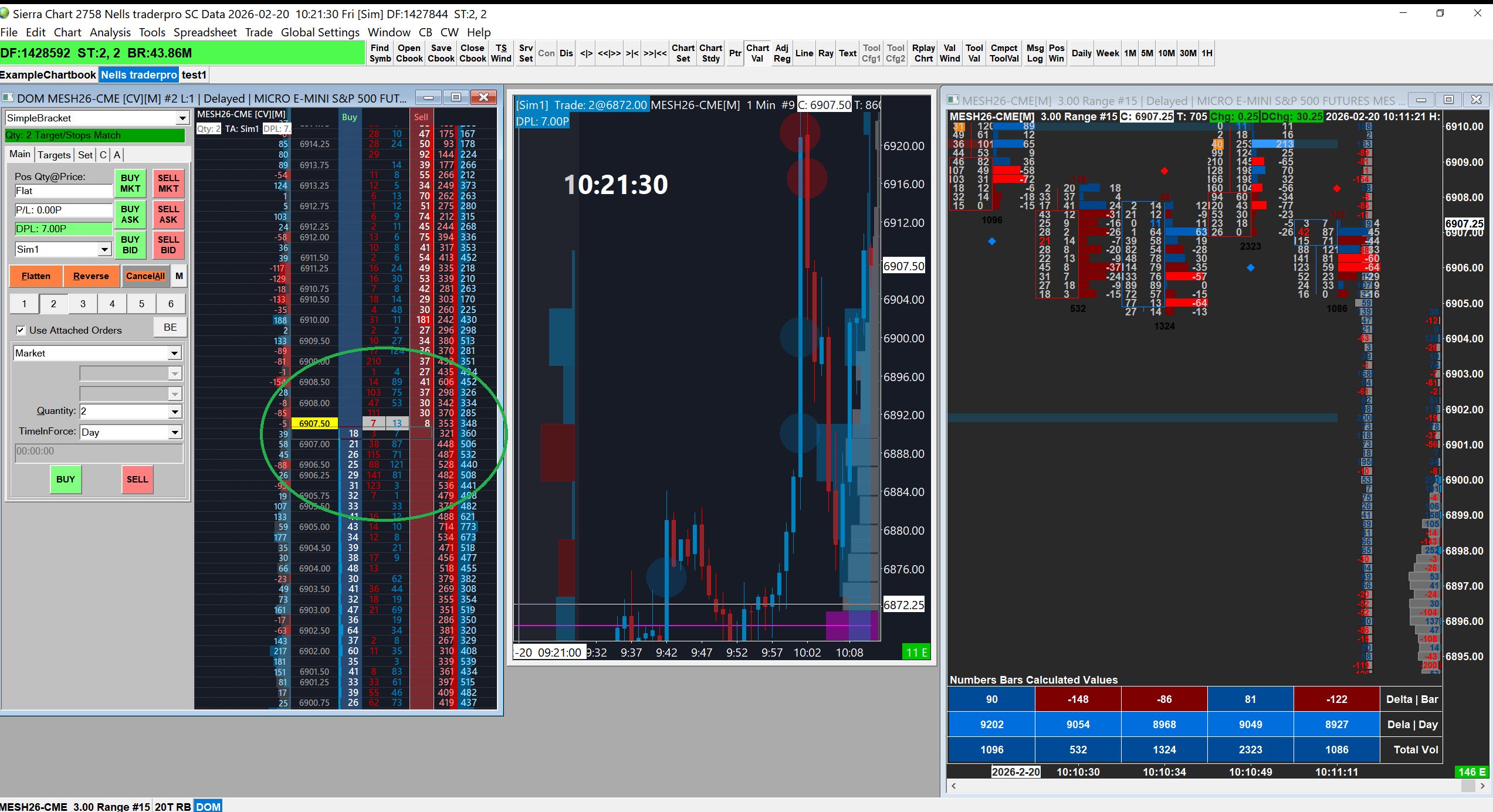
Task: Open the Market order type dropdown
Action: (x=174, y=354)
